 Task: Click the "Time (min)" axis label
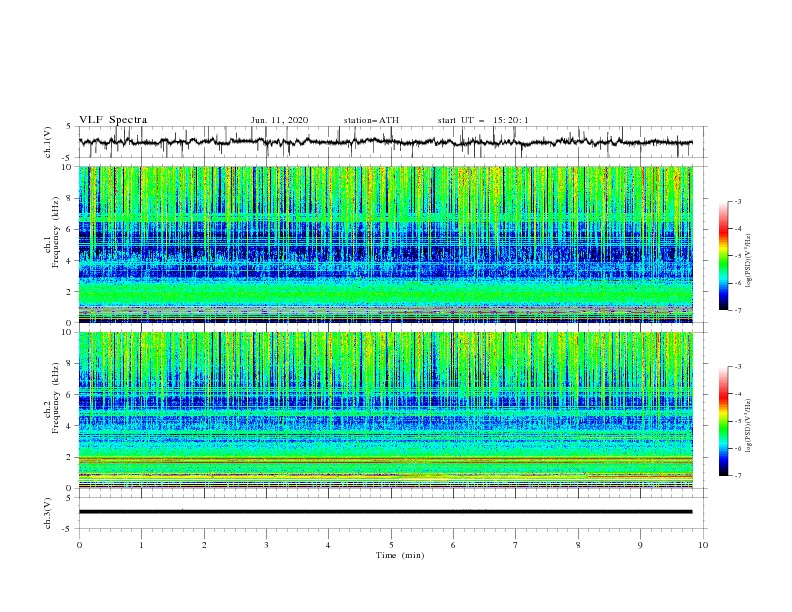click(400, 555)
